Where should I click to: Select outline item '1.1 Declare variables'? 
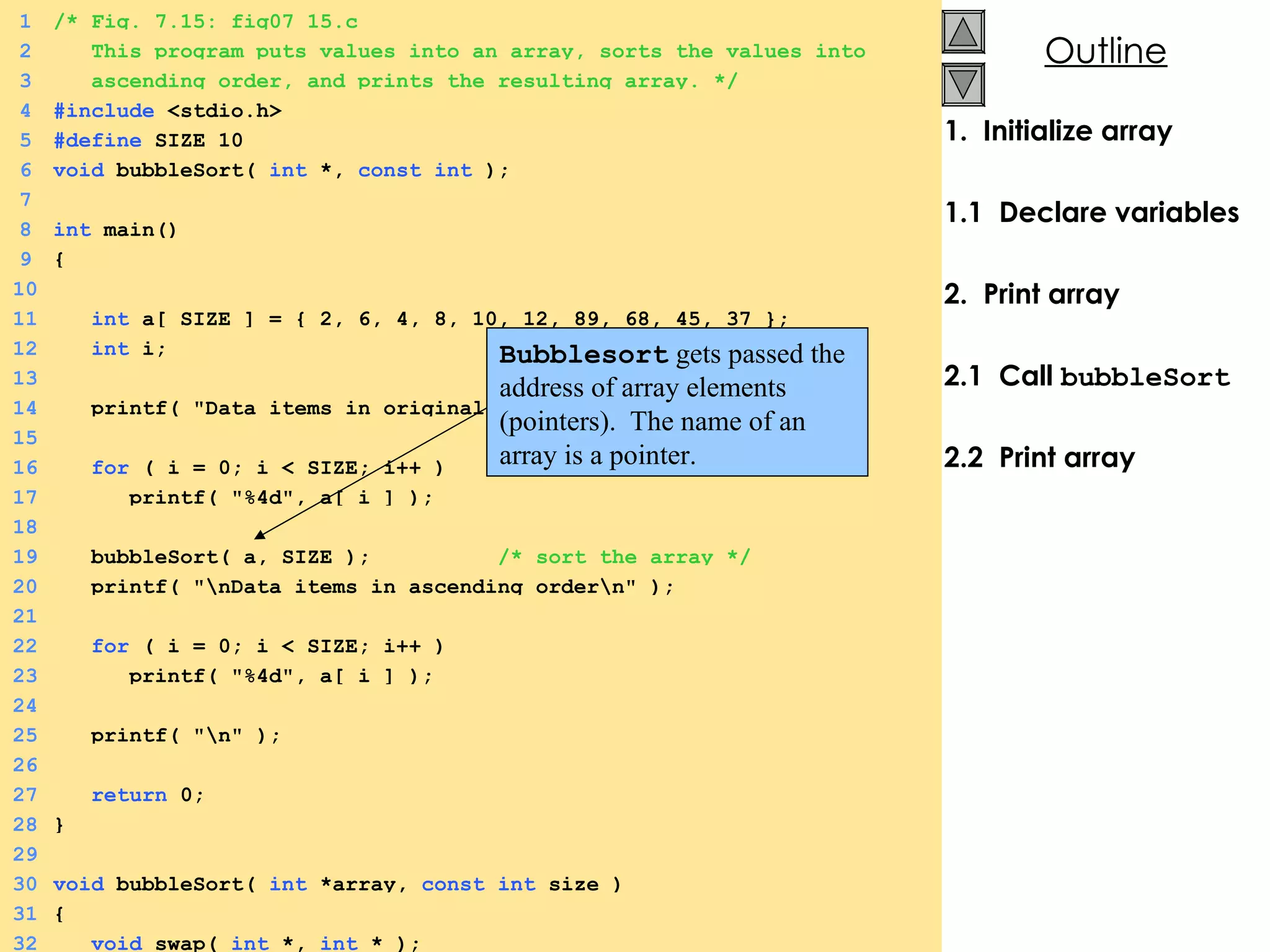[1091, 213]
